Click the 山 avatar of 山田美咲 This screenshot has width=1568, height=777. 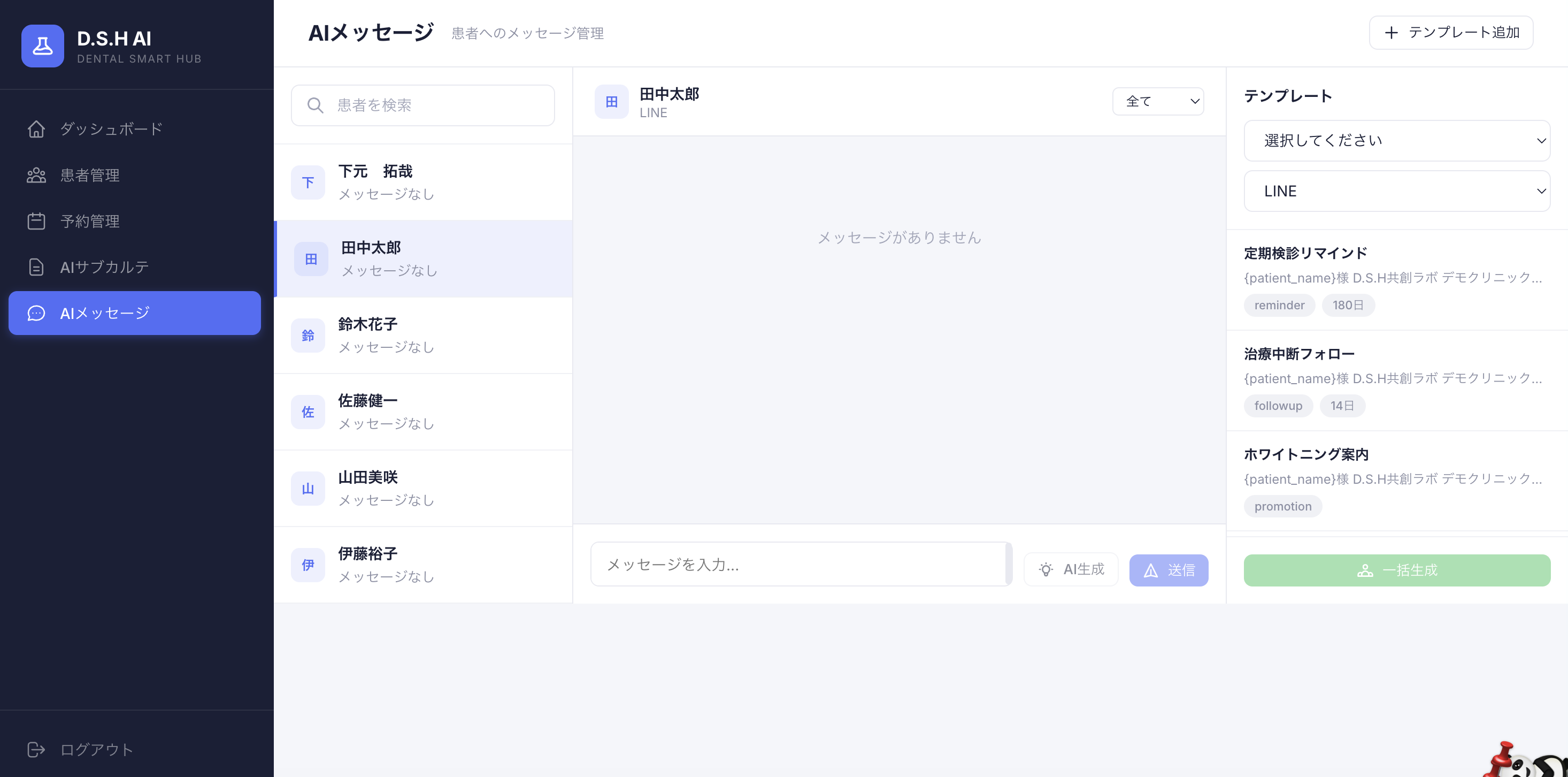(x=308, y=489)
